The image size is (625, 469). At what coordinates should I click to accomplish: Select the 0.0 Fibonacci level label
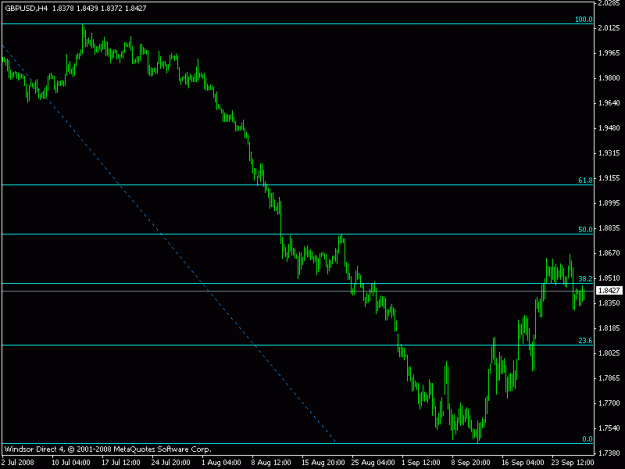587,439
